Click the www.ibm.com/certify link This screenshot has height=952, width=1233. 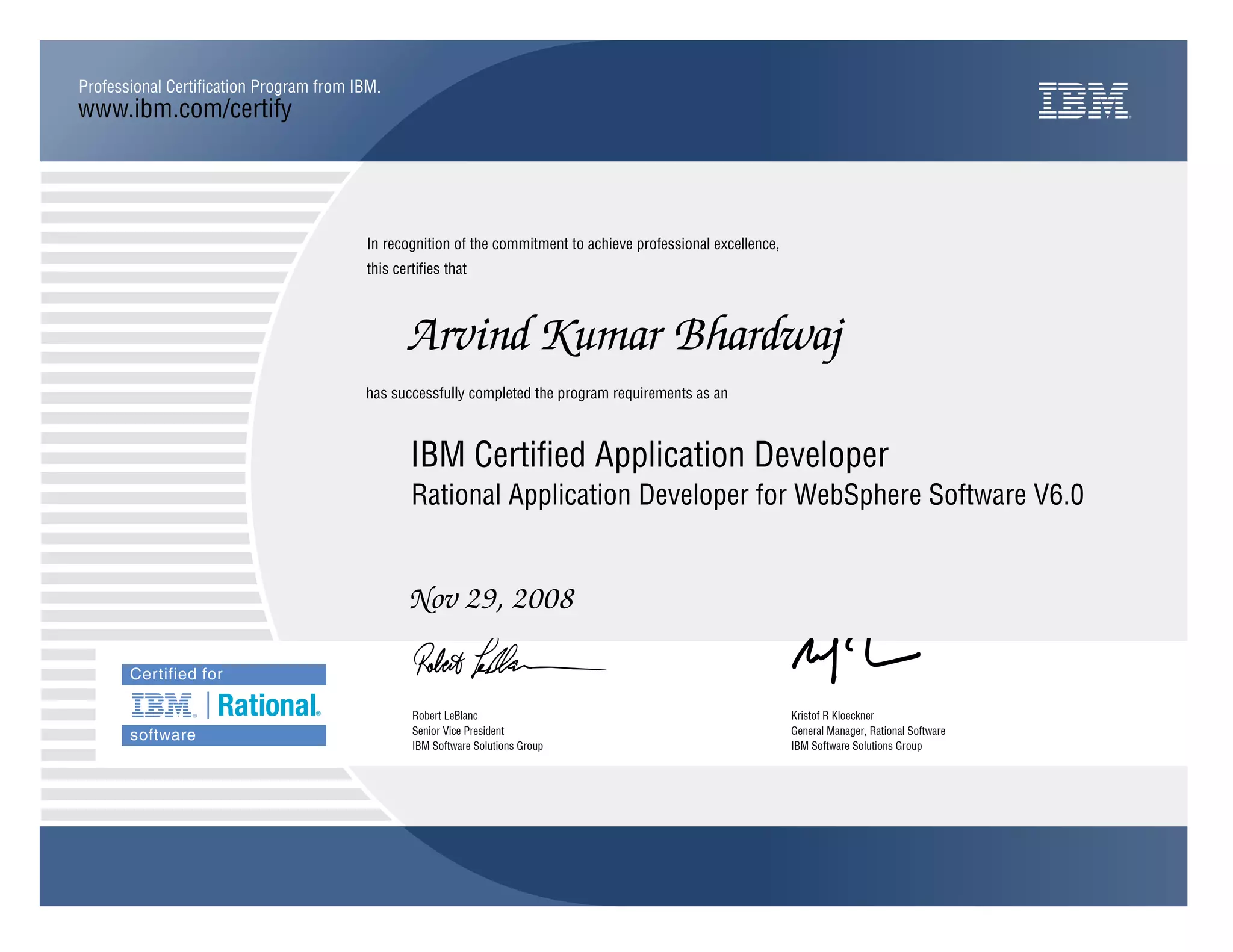[x=185, y=110]
